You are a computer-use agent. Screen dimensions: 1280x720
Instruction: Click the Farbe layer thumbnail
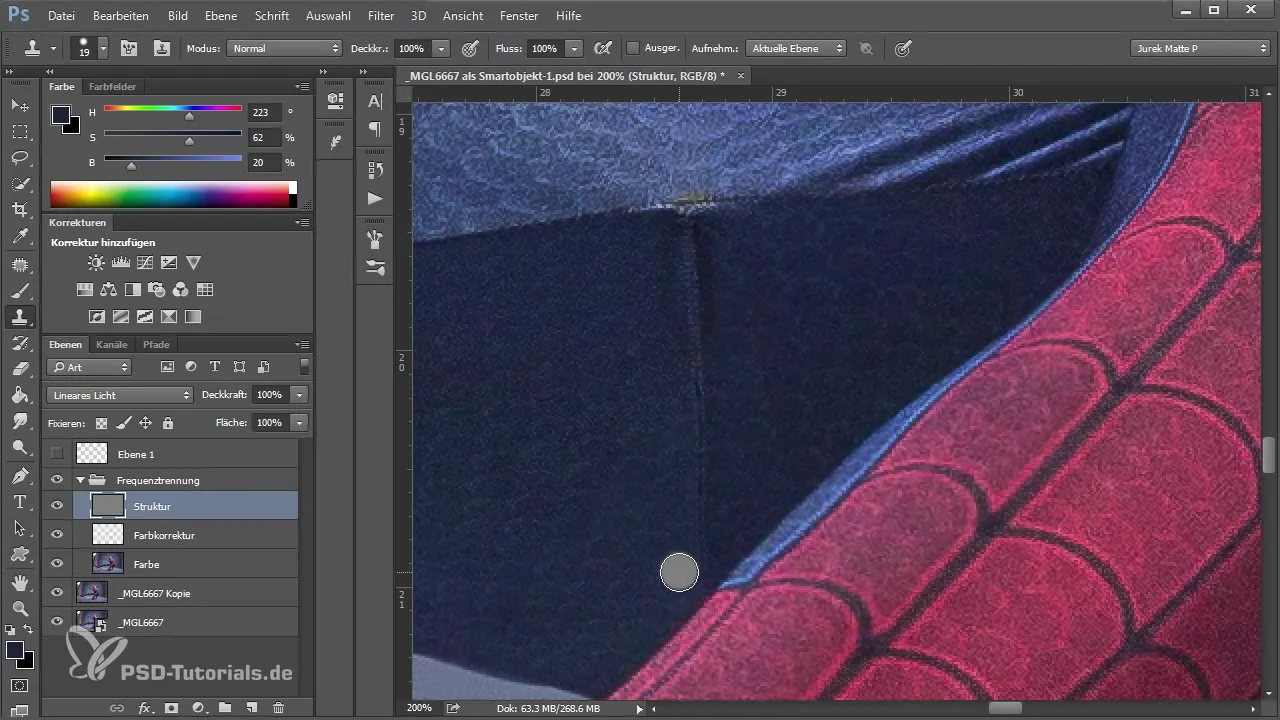point(107,564)
